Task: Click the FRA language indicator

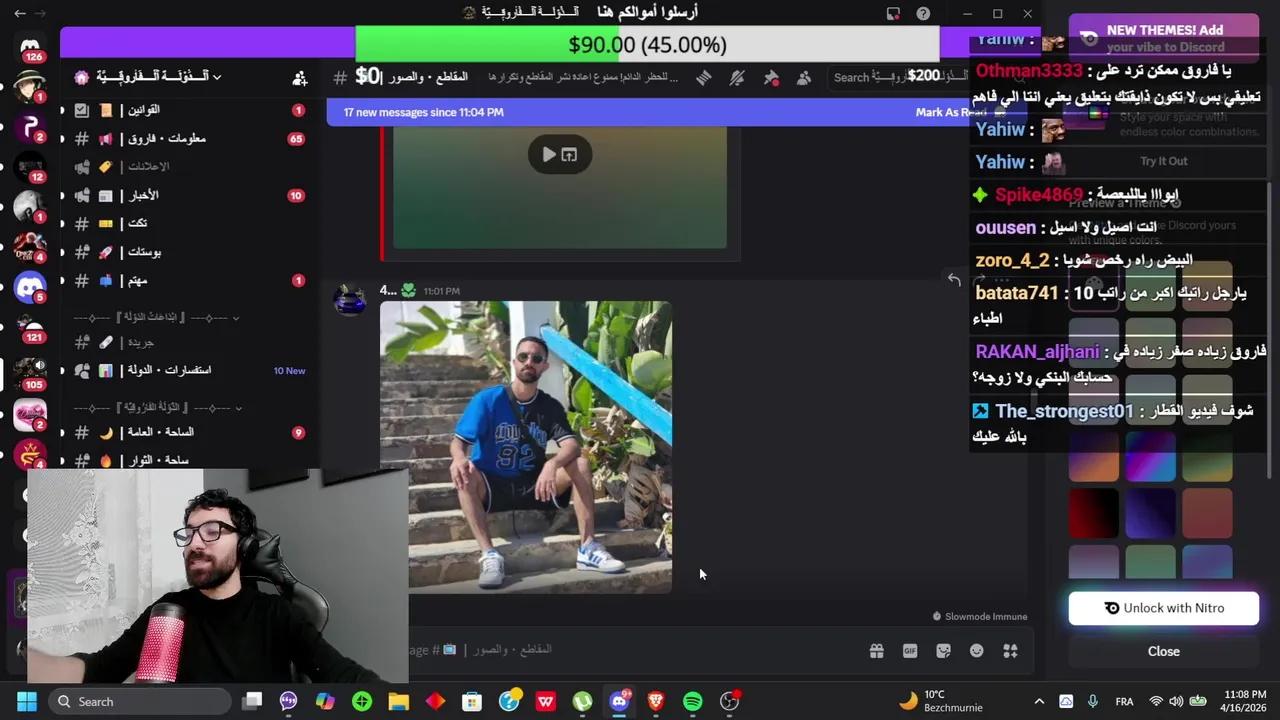Action: [1124, 702]
